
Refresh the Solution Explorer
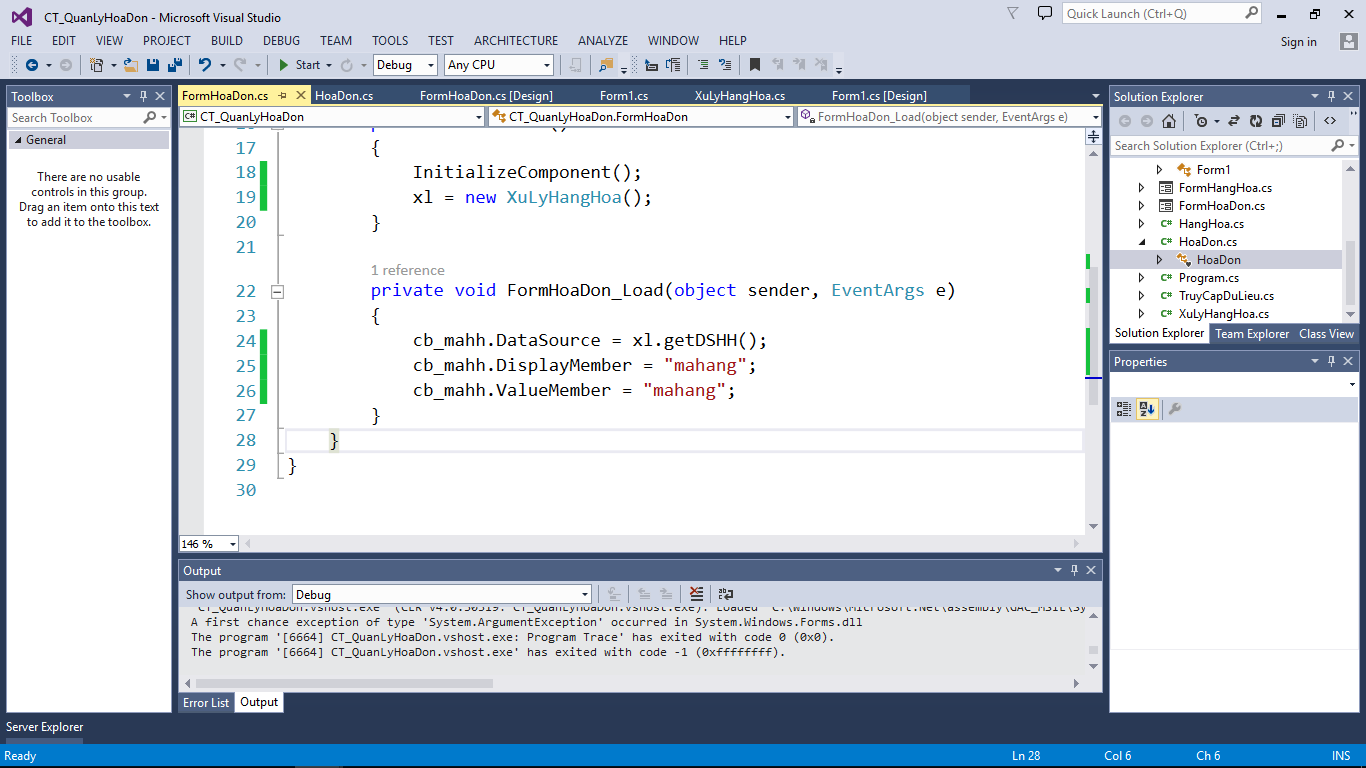point(1256,121)
